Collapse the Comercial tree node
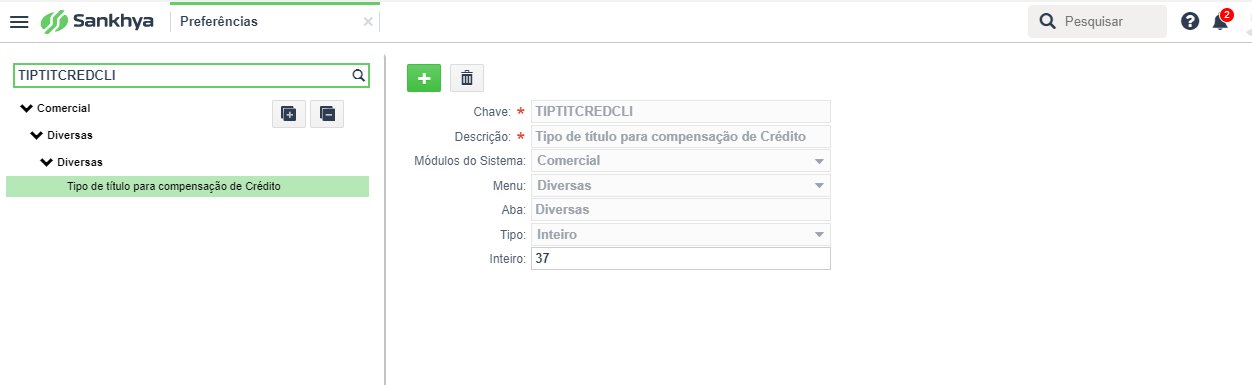The height and width of the screenshot is (385, 1252). point(26,107)
